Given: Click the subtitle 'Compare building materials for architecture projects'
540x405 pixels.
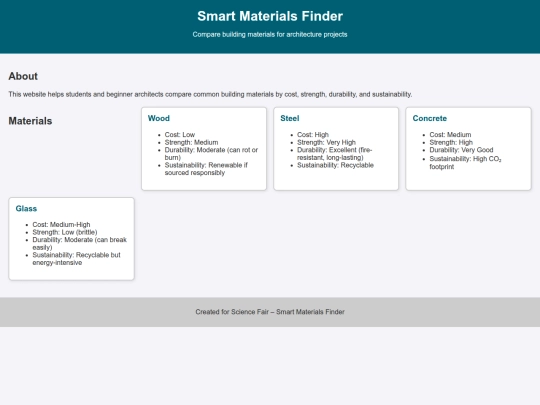Looking at the screenshot, I should click(270, 34).
